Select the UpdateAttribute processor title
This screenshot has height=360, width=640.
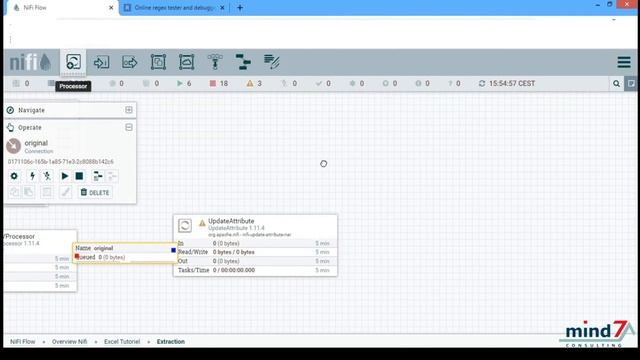(x=231, y=221)
